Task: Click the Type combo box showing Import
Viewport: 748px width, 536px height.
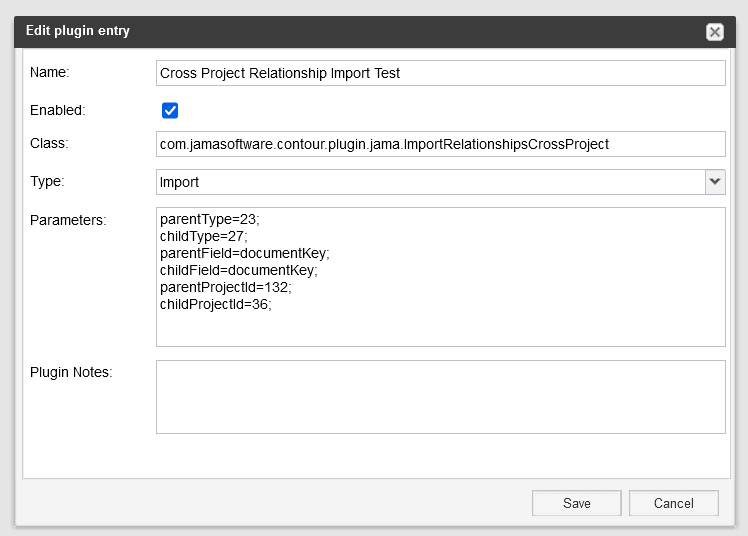Action: pyautogui.click(x=430, y=181)
